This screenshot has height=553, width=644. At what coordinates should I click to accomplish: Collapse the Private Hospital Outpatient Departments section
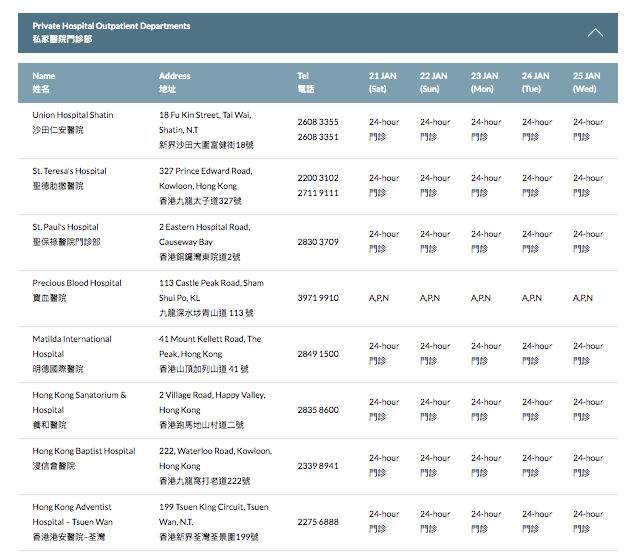pos(595,33)
